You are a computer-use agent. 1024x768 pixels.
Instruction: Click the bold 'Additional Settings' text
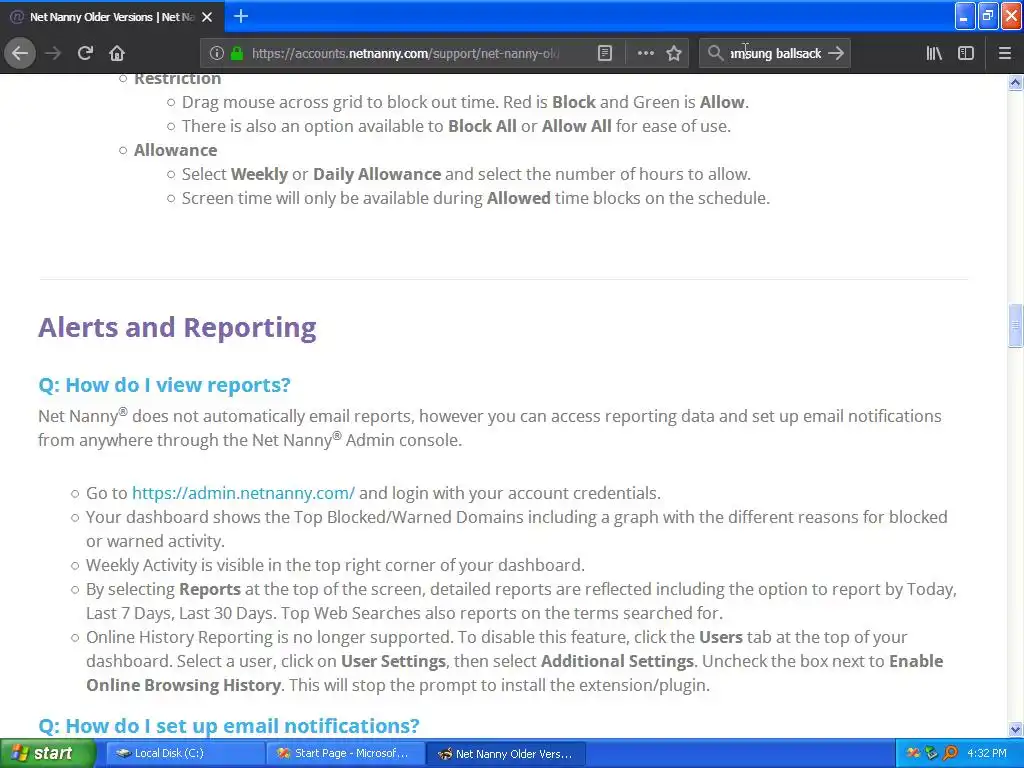617,661
